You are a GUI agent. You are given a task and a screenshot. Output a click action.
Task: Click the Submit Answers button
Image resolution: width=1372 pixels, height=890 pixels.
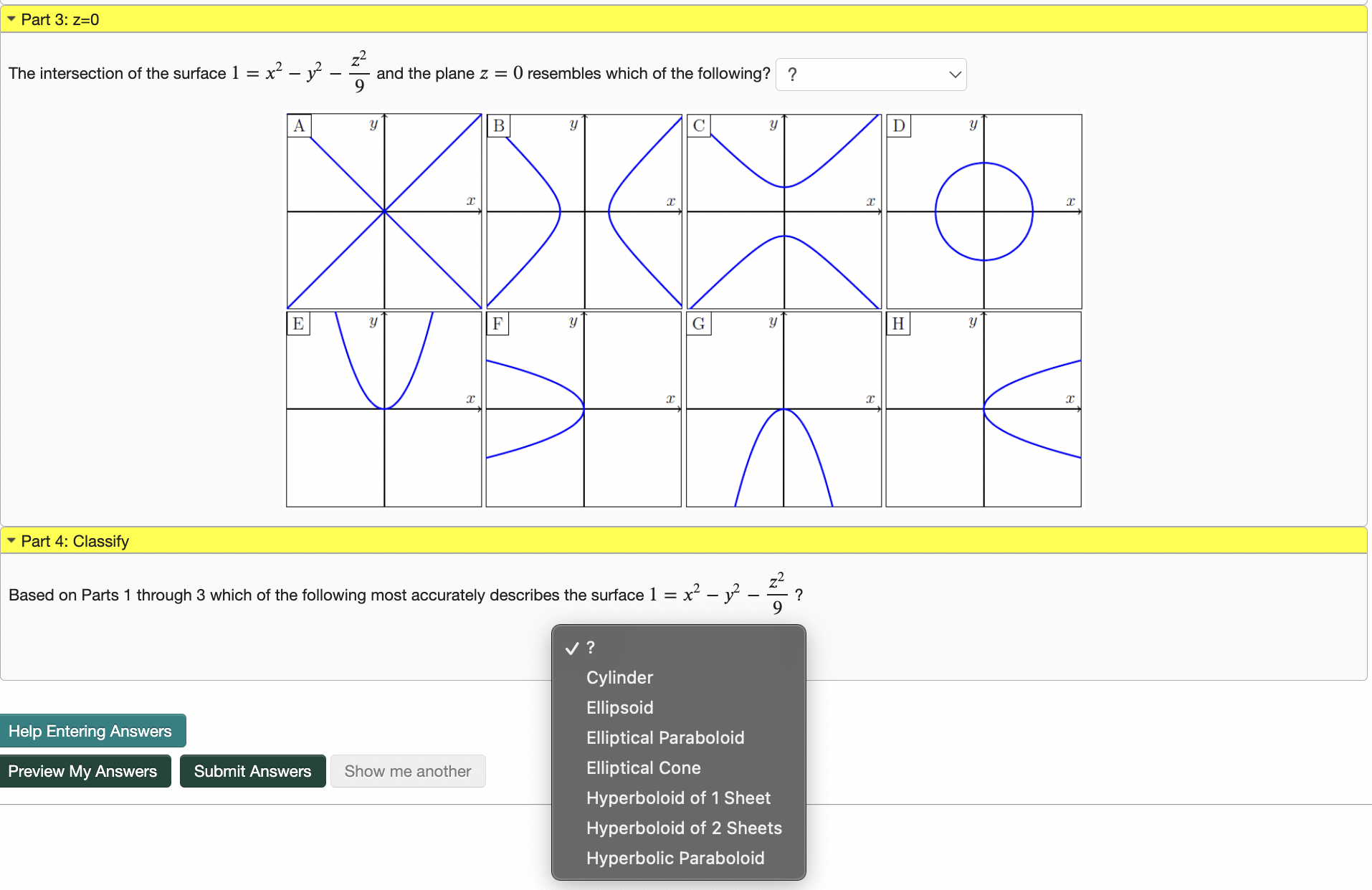(x=252, y=771)
